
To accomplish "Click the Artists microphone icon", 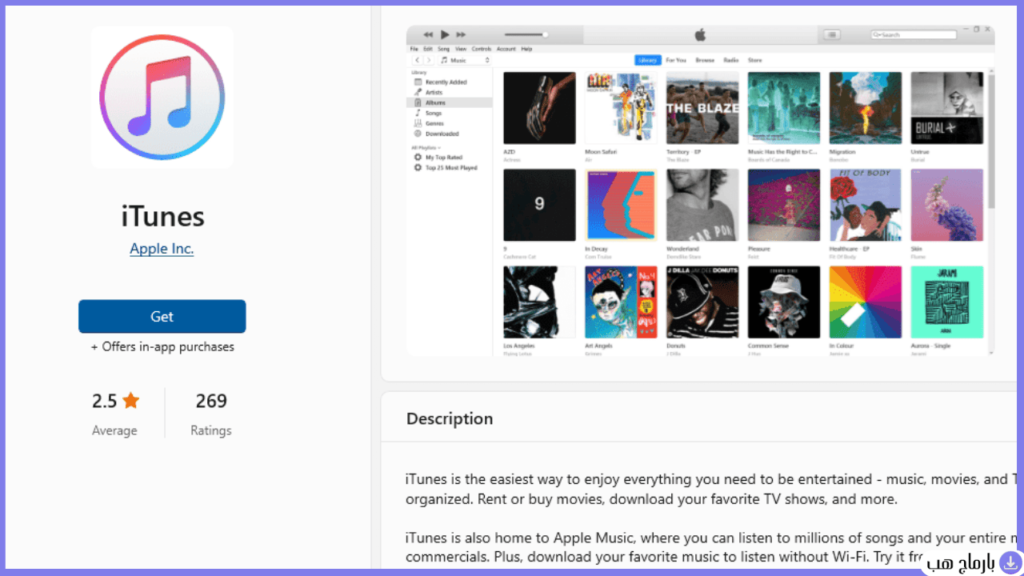I will 418,92.
